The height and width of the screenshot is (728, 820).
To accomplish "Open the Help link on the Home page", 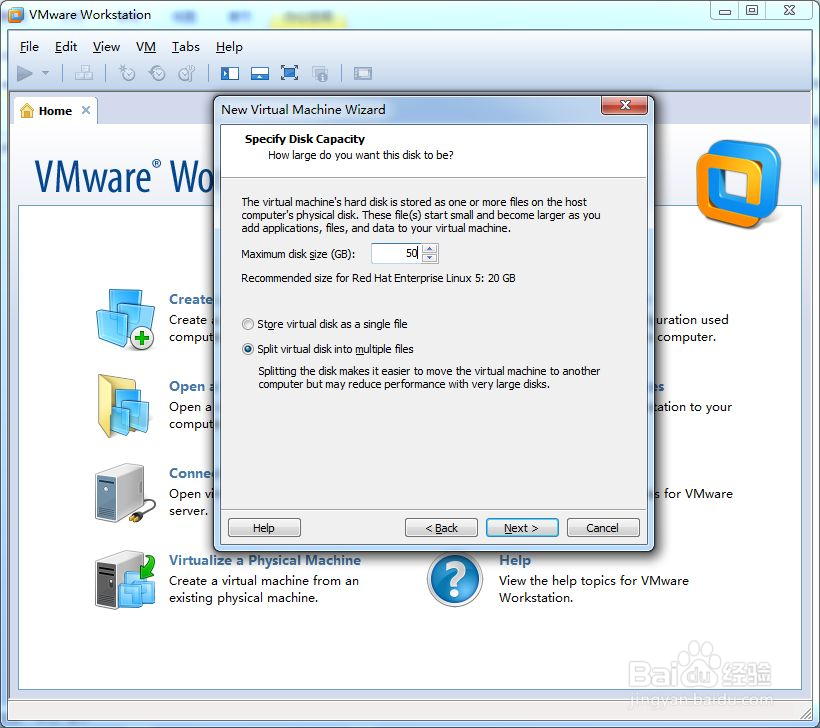I will tap(515, 561).
